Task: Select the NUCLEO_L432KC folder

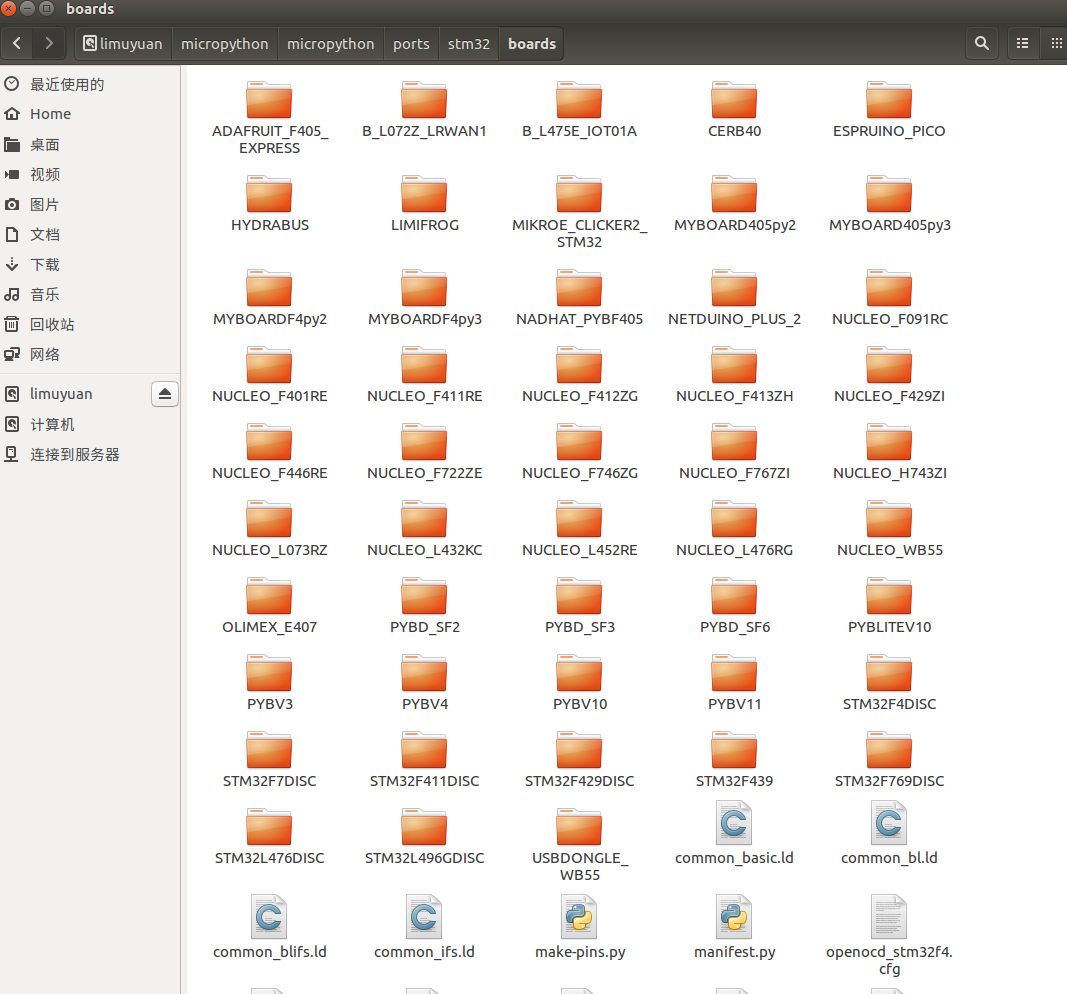Action: [x=424, y=529]
